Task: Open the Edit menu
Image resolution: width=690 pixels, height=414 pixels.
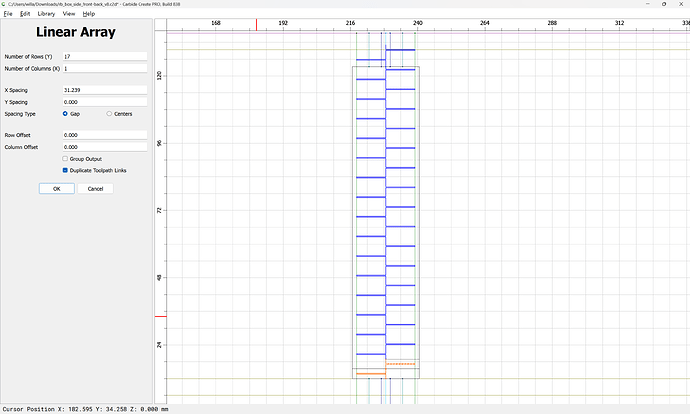Action: 23,14
